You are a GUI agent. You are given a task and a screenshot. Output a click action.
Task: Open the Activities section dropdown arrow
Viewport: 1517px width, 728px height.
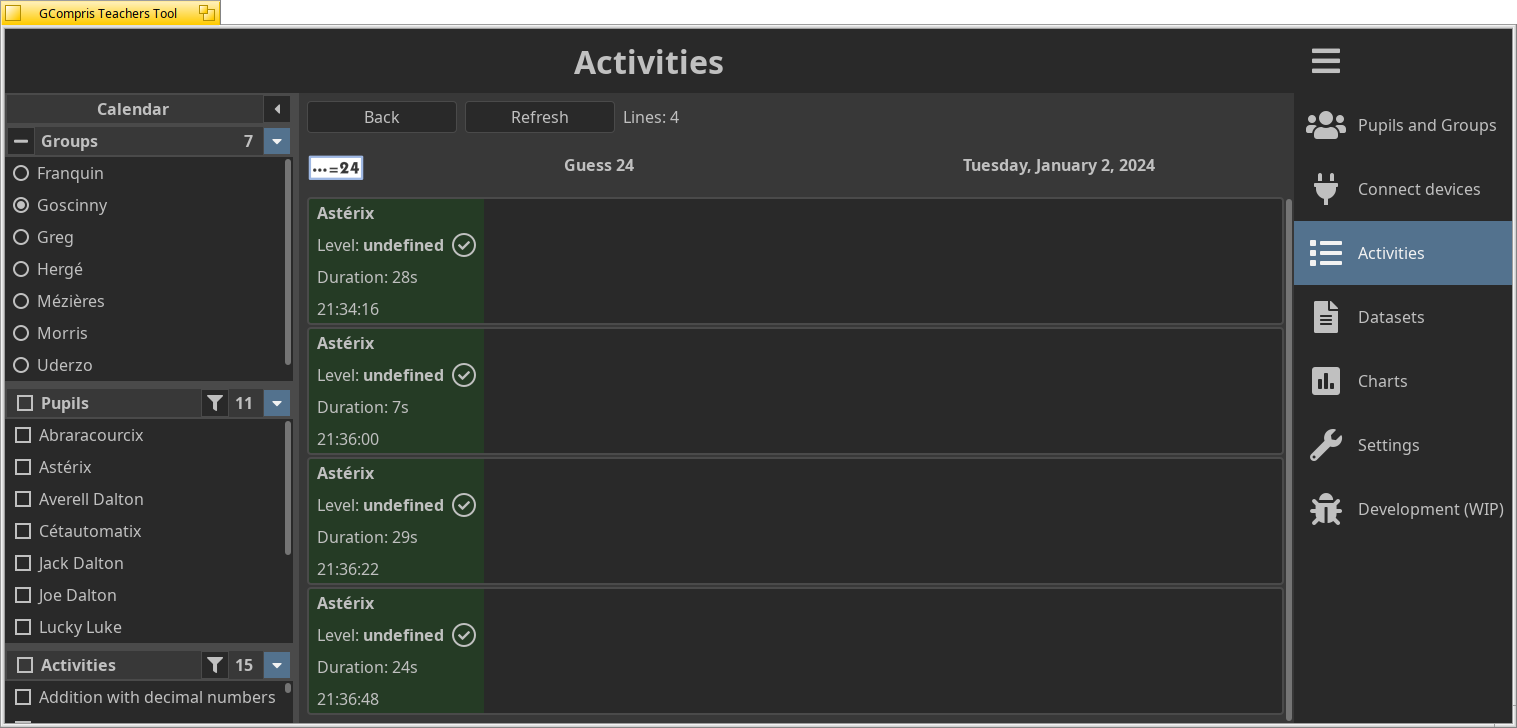277,665
